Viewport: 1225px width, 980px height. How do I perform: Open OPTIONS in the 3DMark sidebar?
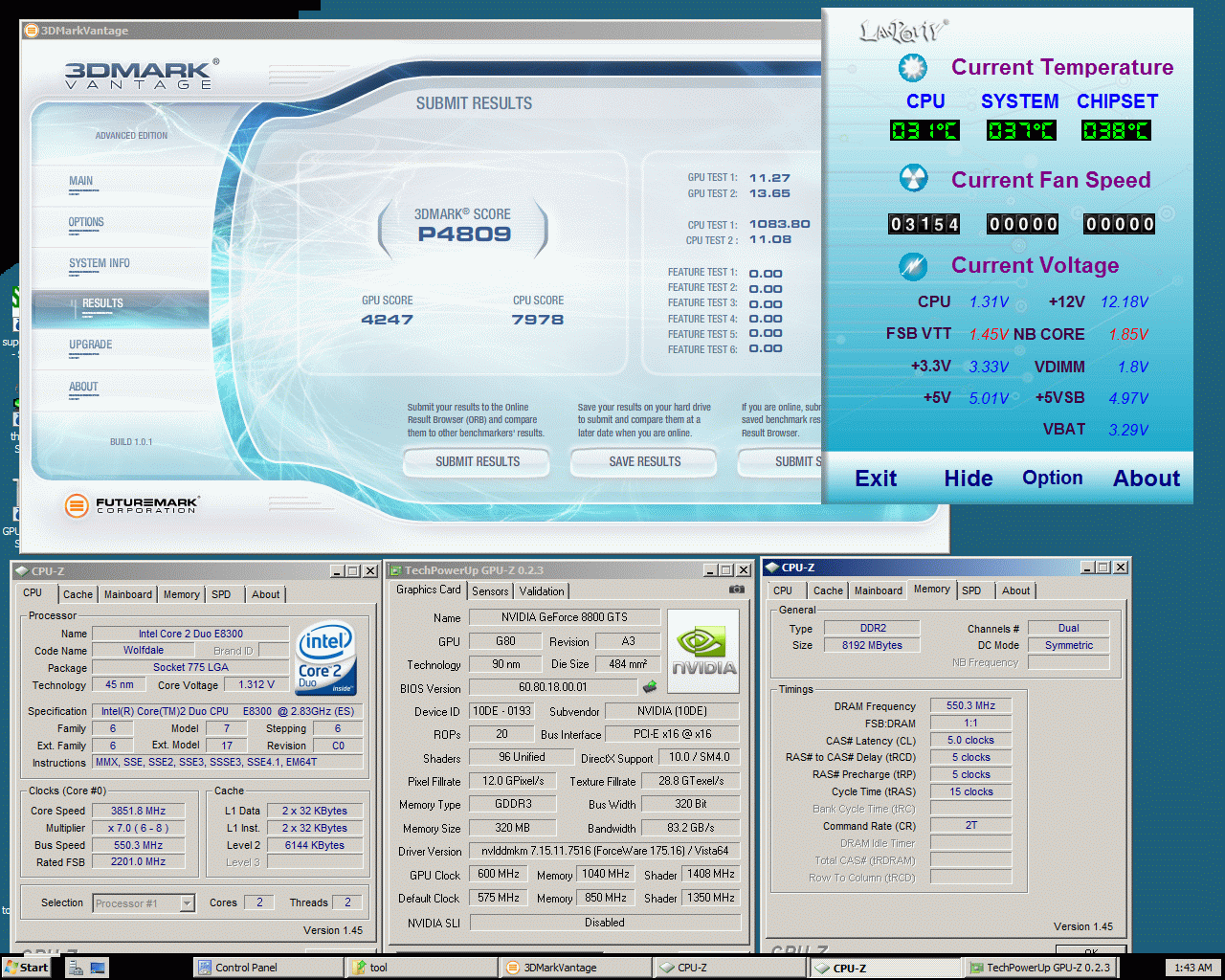[x=86, y=222]
